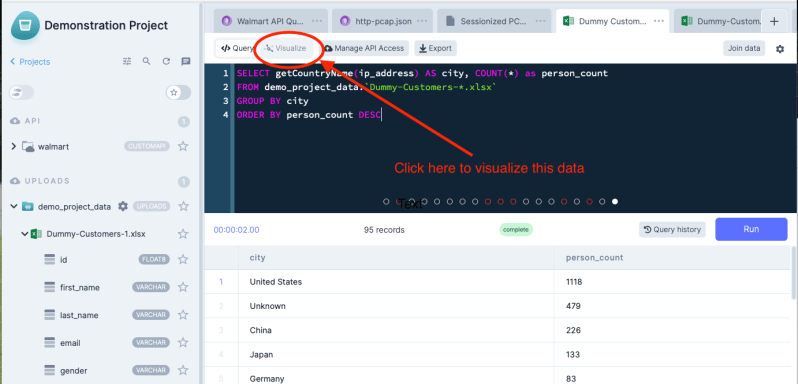
Task: Click the Join data button
Action: pos(744,48)
